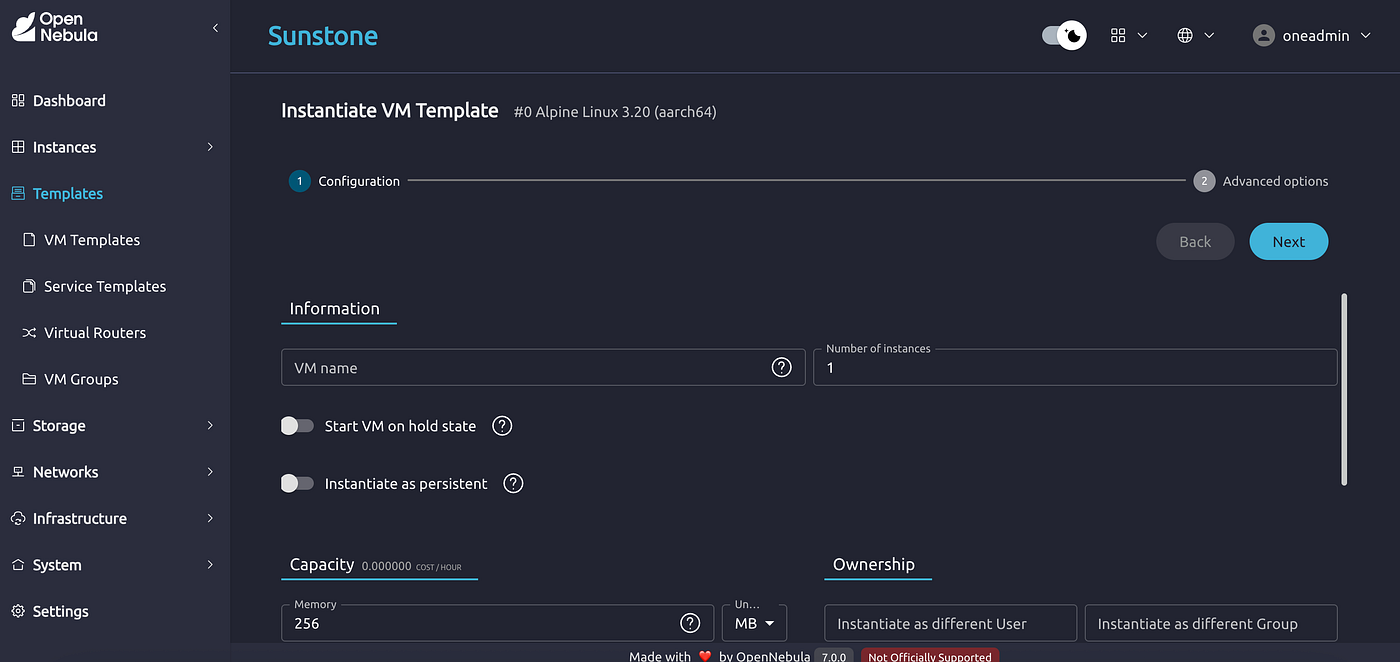Image resolution: width=1400 pixels, height=662 pixels.
Task: Open Service Templates submenu item
Action: click(x=115, y=286)
